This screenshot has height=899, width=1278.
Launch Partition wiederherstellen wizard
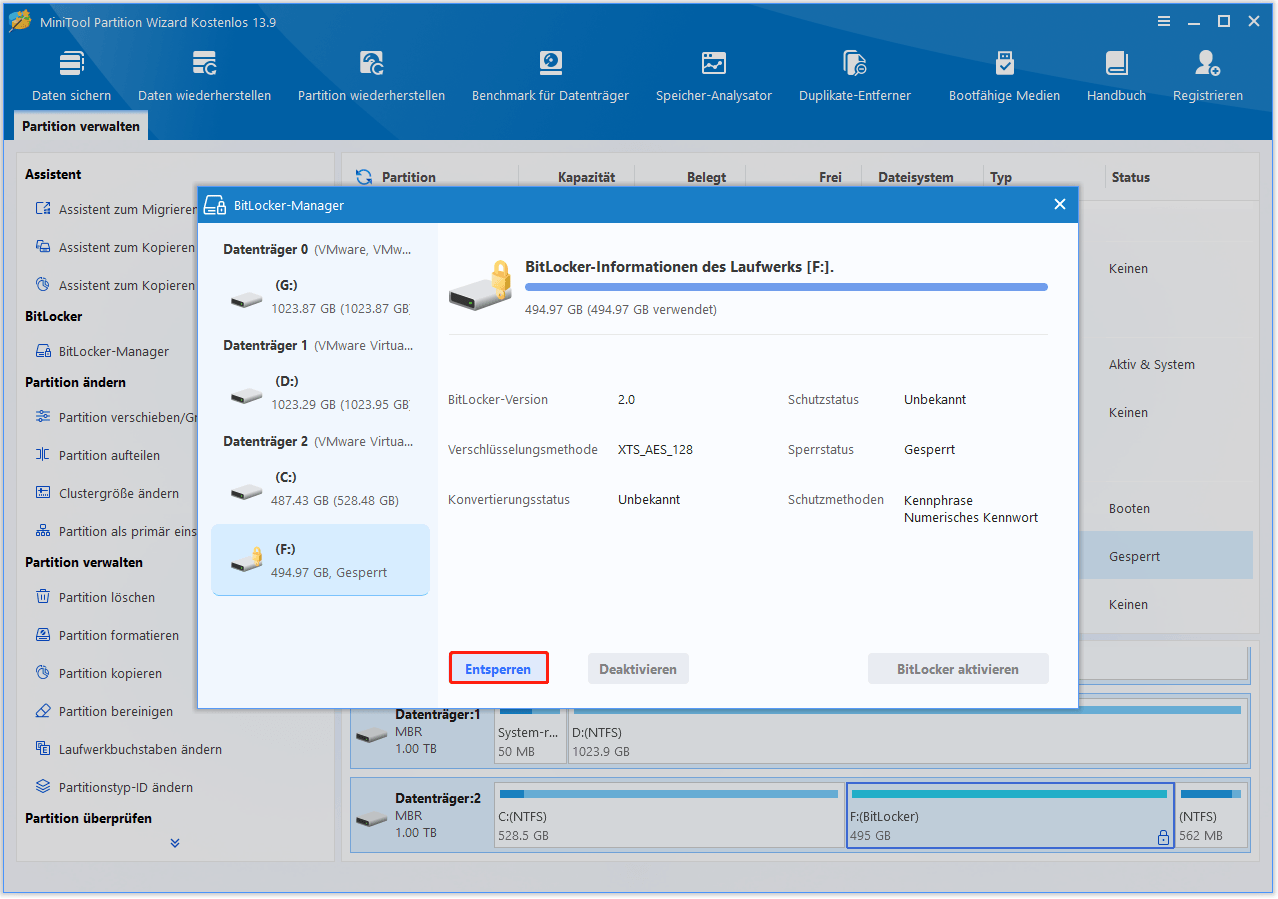click(371, 77)
